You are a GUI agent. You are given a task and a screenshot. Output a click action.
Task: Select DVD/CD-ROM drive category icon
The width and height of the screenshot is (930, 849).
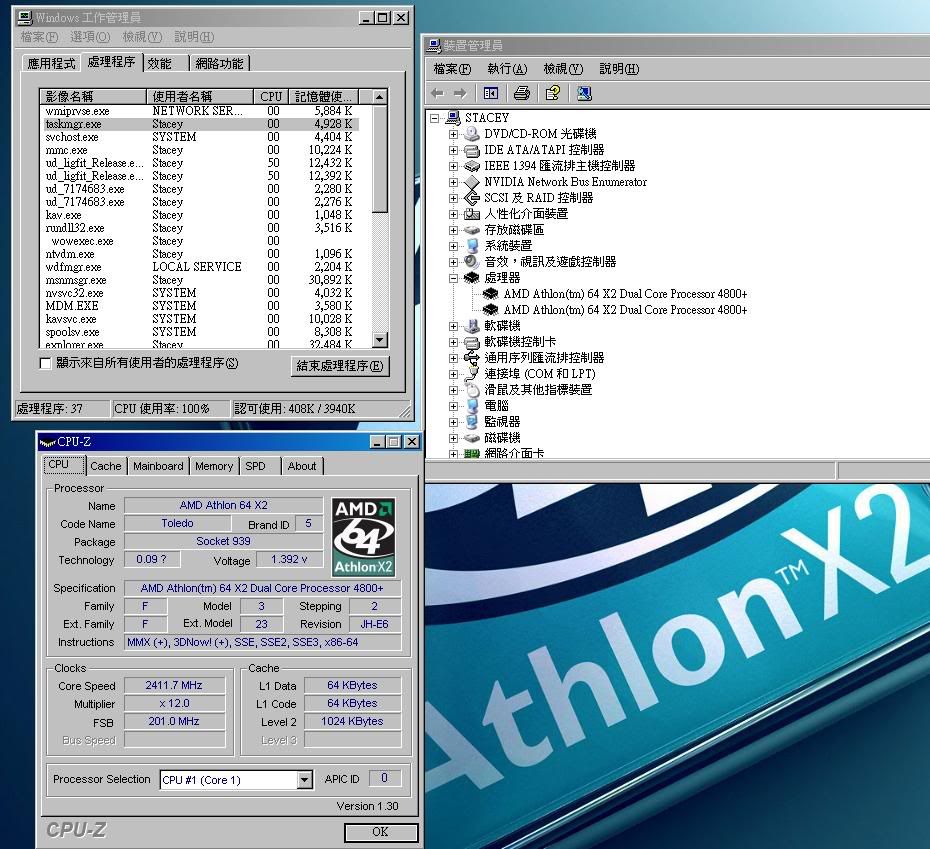[x=472, y=134]
